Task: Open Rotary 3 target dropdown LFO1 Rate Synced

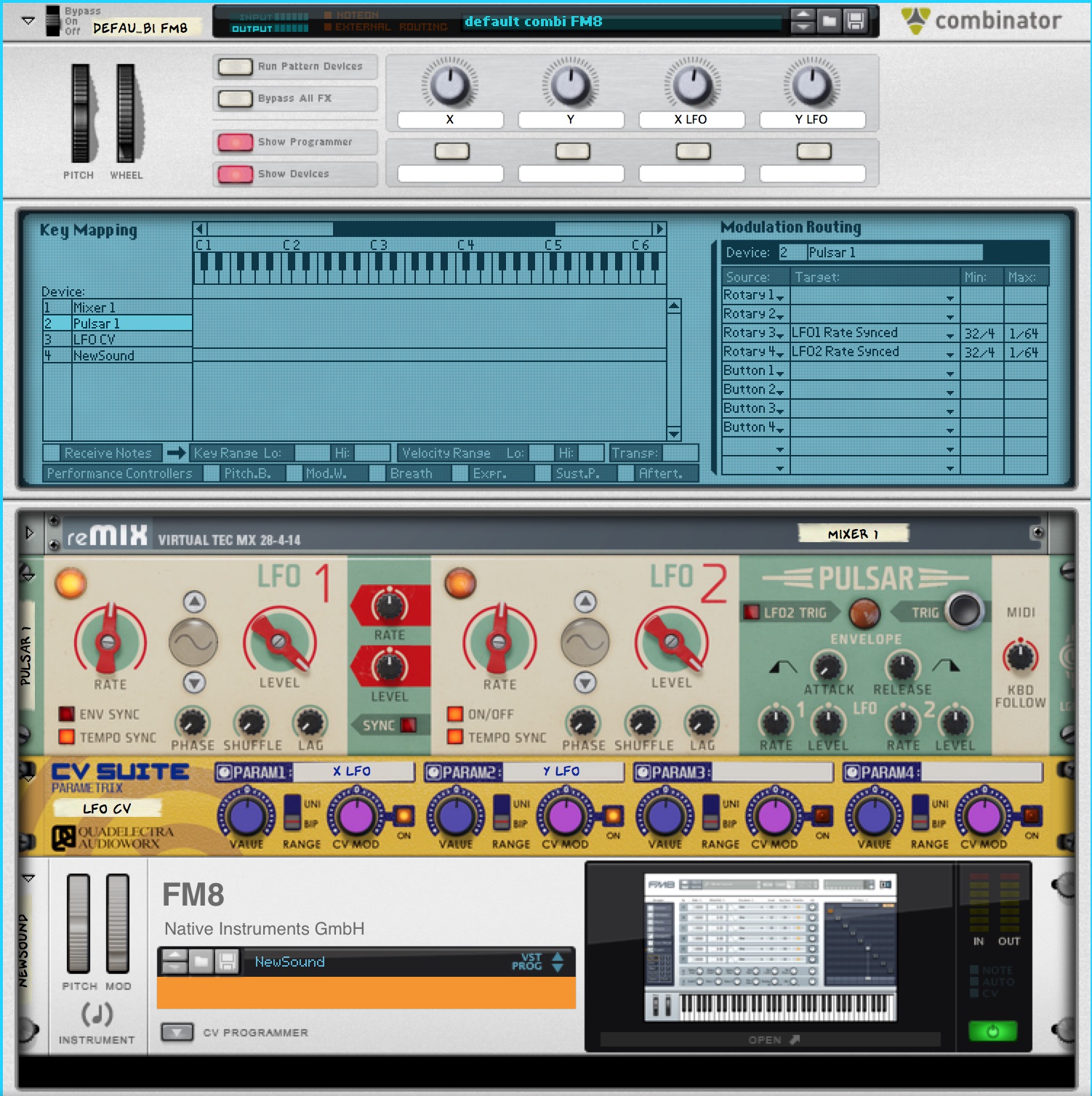Action: (875, 333)
